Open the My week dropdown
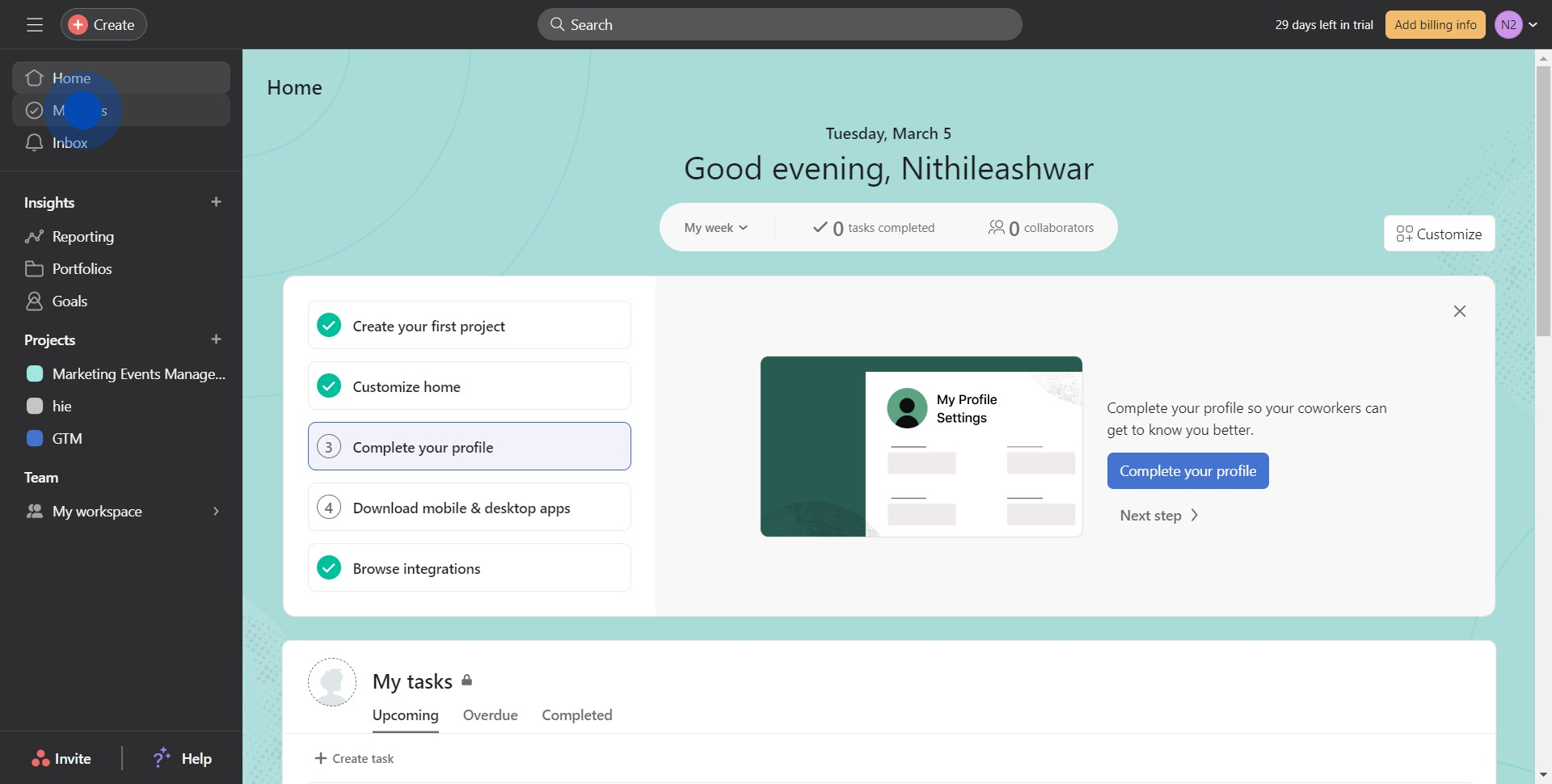The width and height of the screenshot is (1552, 784). click(715, 227)
